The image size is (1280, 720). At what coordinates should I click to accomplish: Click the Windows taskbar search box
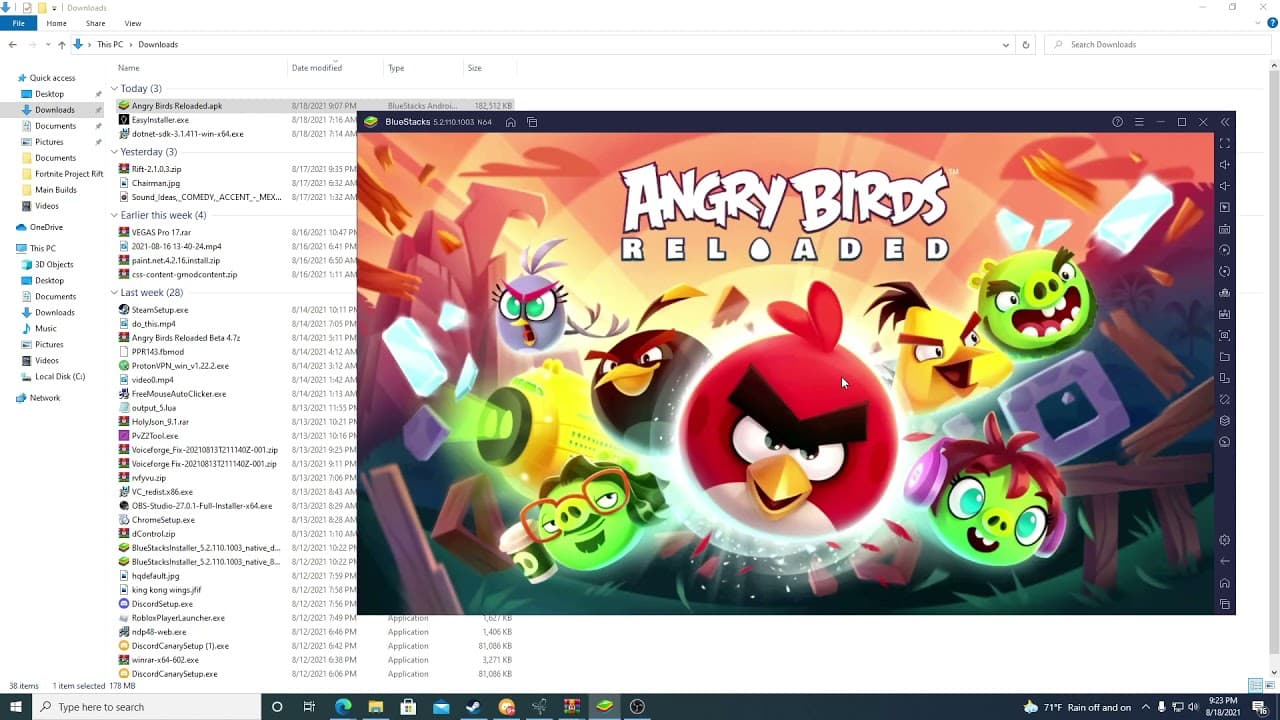pos(146,707)
